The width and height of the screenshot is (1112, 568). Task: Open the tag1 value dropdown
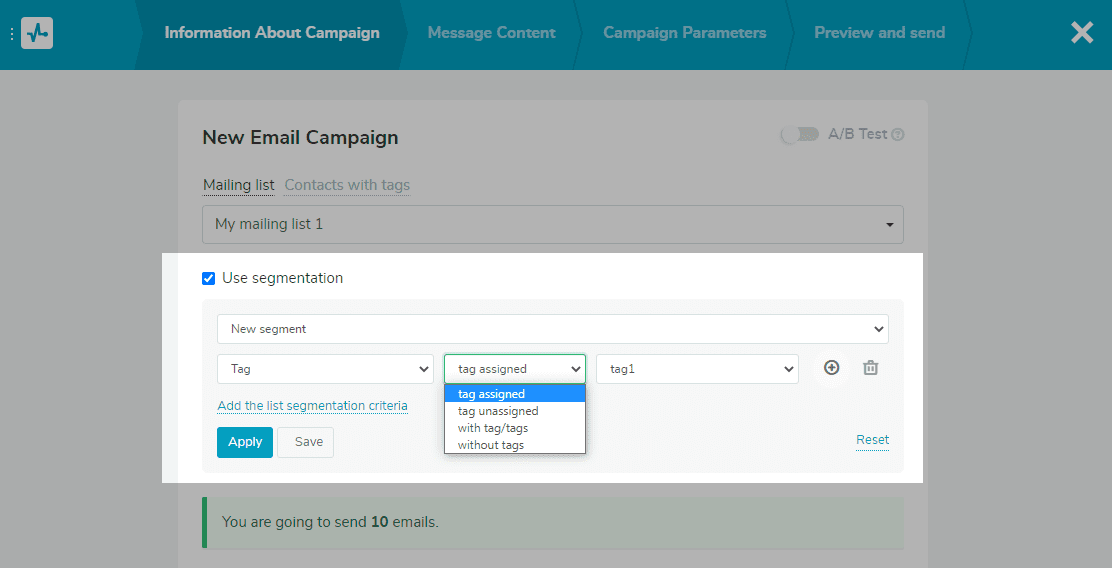[697, 369]
